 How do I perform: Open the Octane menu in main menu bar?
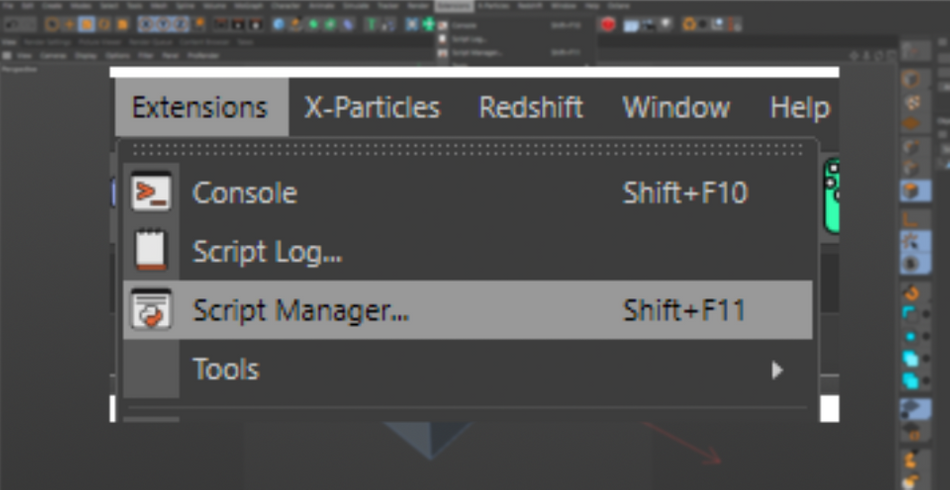click(x=619, y=5)
